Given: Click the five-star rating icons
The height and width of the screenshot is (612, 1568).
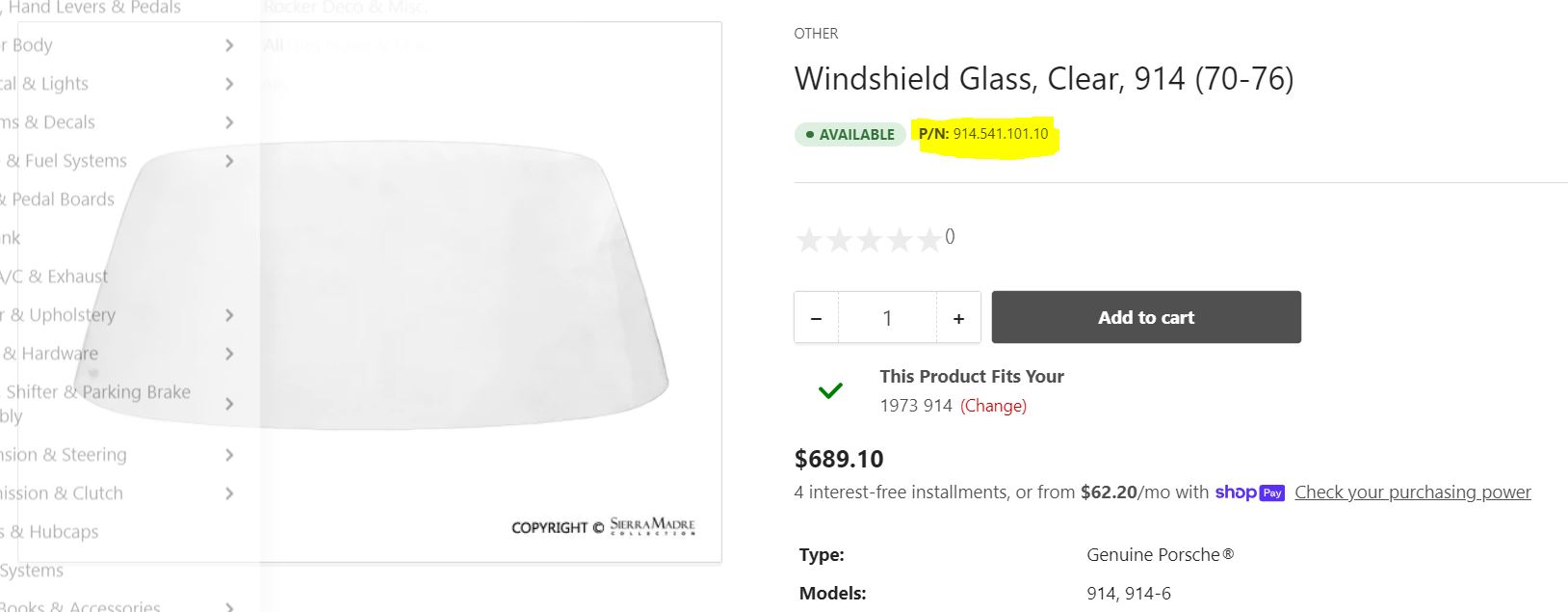Looking at the screenshot, I should pyautogui.click(x=868, y=239).
